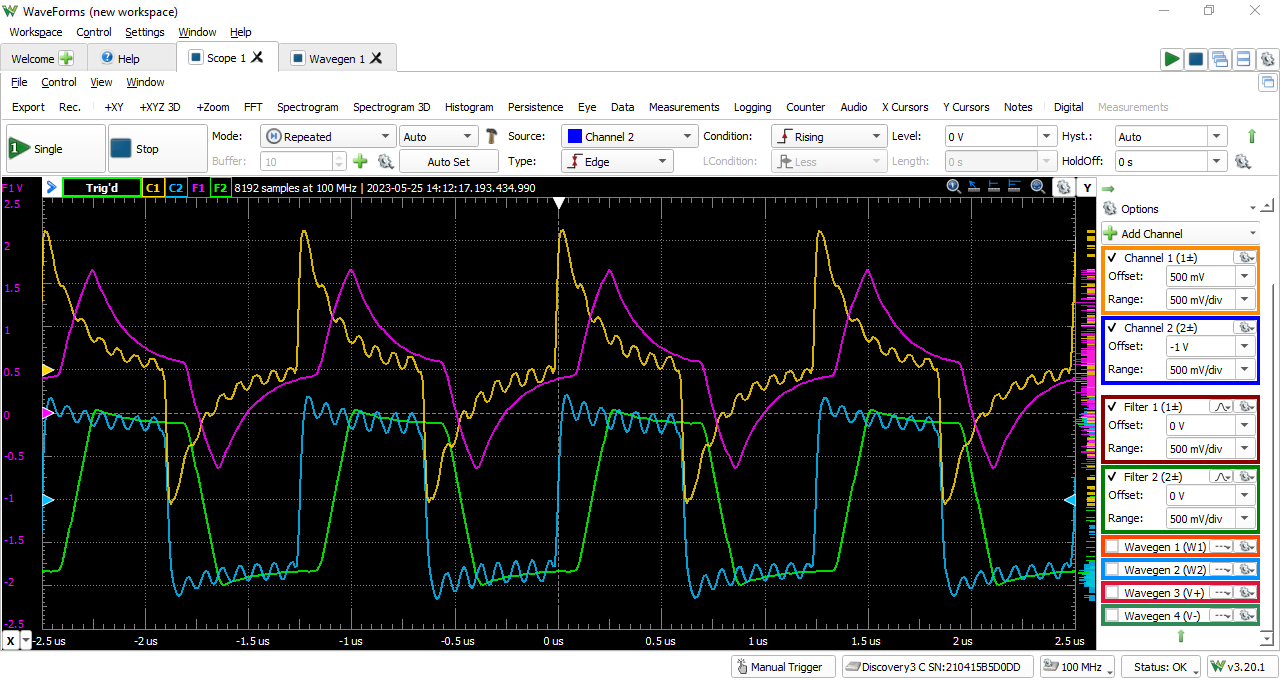Enable Wavegen 4 (V-) checkbox
This screenshot has width=1280, height=680.
pyautogui.click(x=1112, y=616)
